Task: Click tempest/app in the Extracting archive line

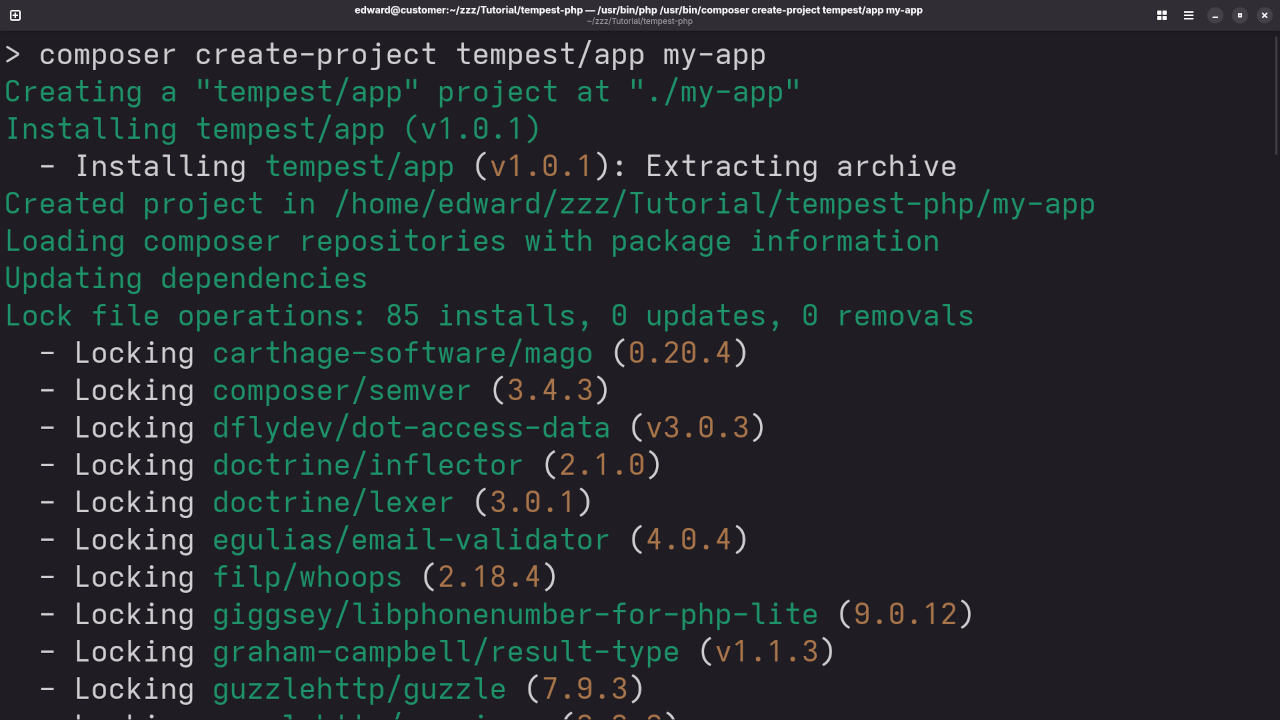Action: pyautogui.click(x=359, y=166)
